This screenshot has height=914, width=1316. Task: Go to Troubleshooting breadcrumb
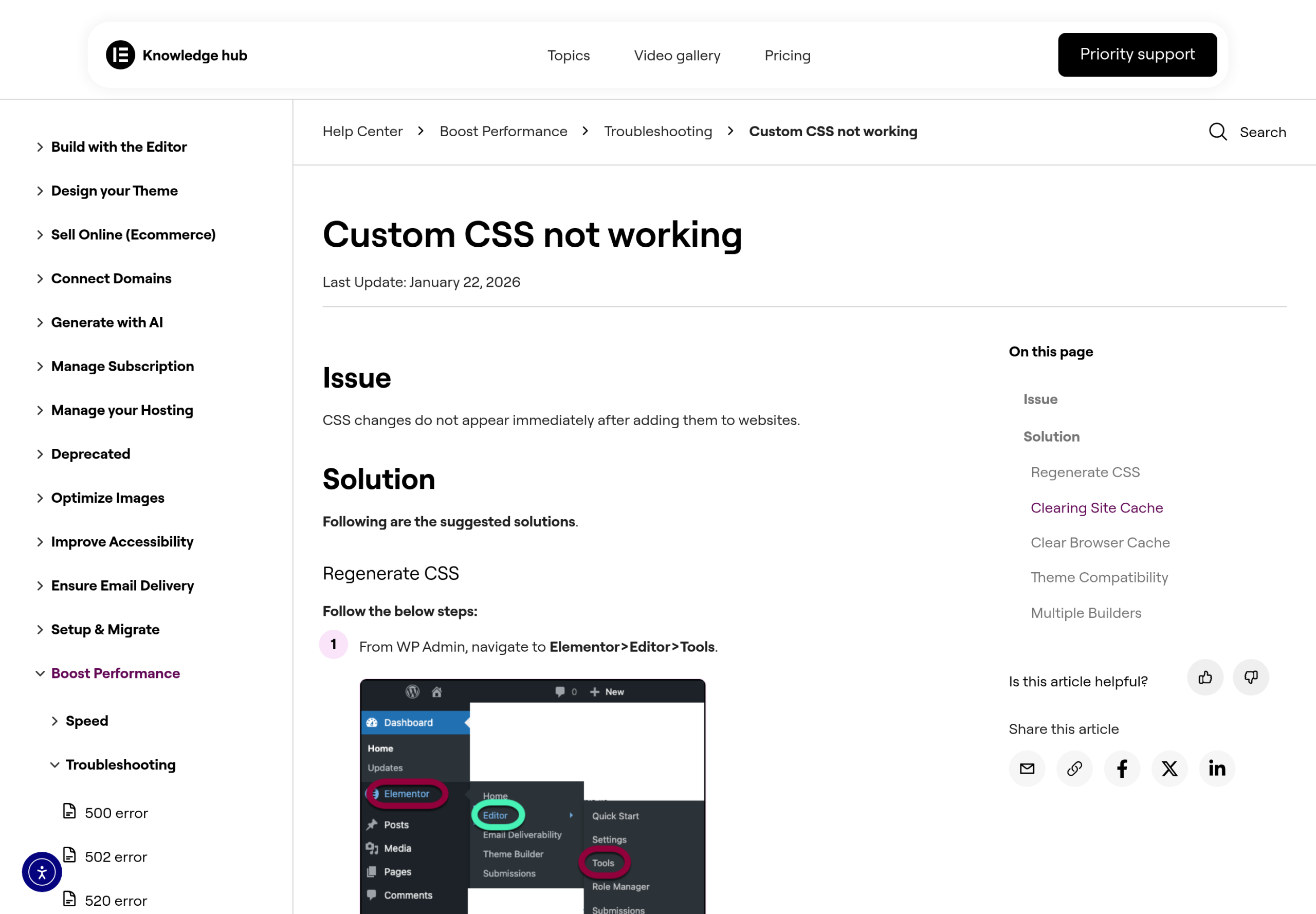(658, 131)
